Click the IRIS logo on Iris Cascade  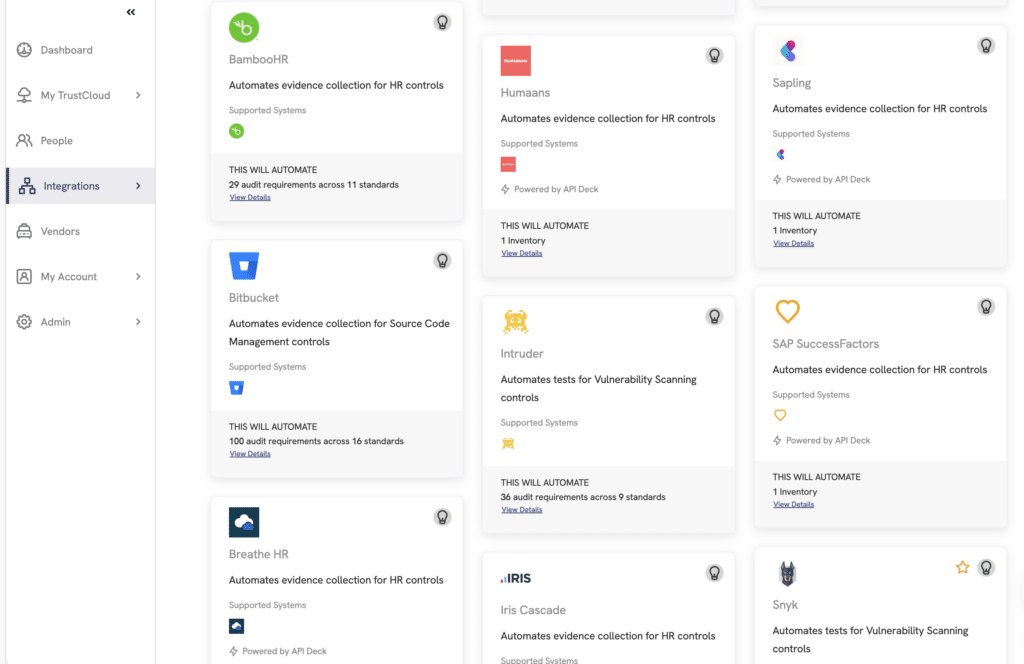click(x=516, y=578)
